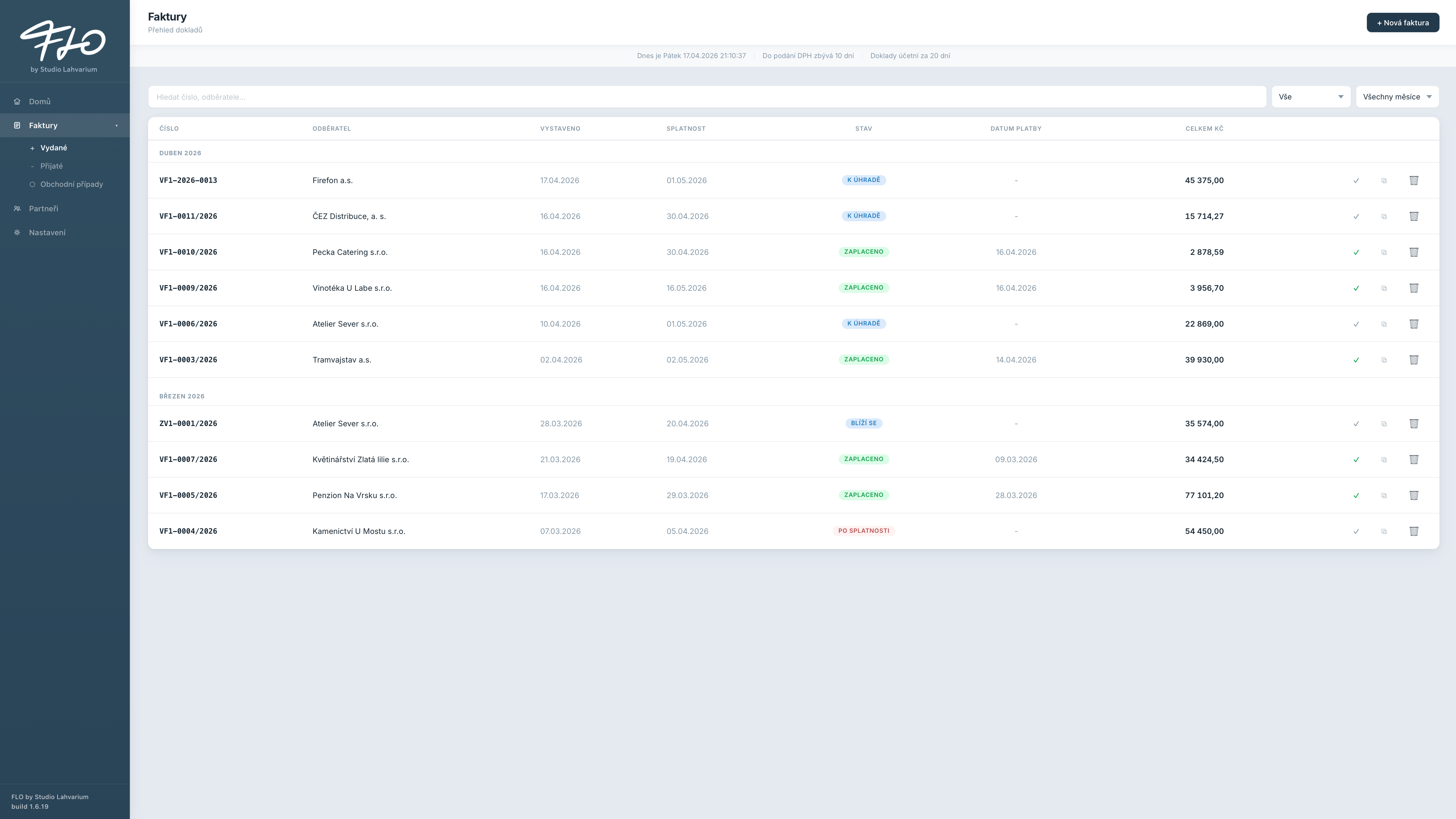Go to Domů in the sidebar

coord(40,102)
